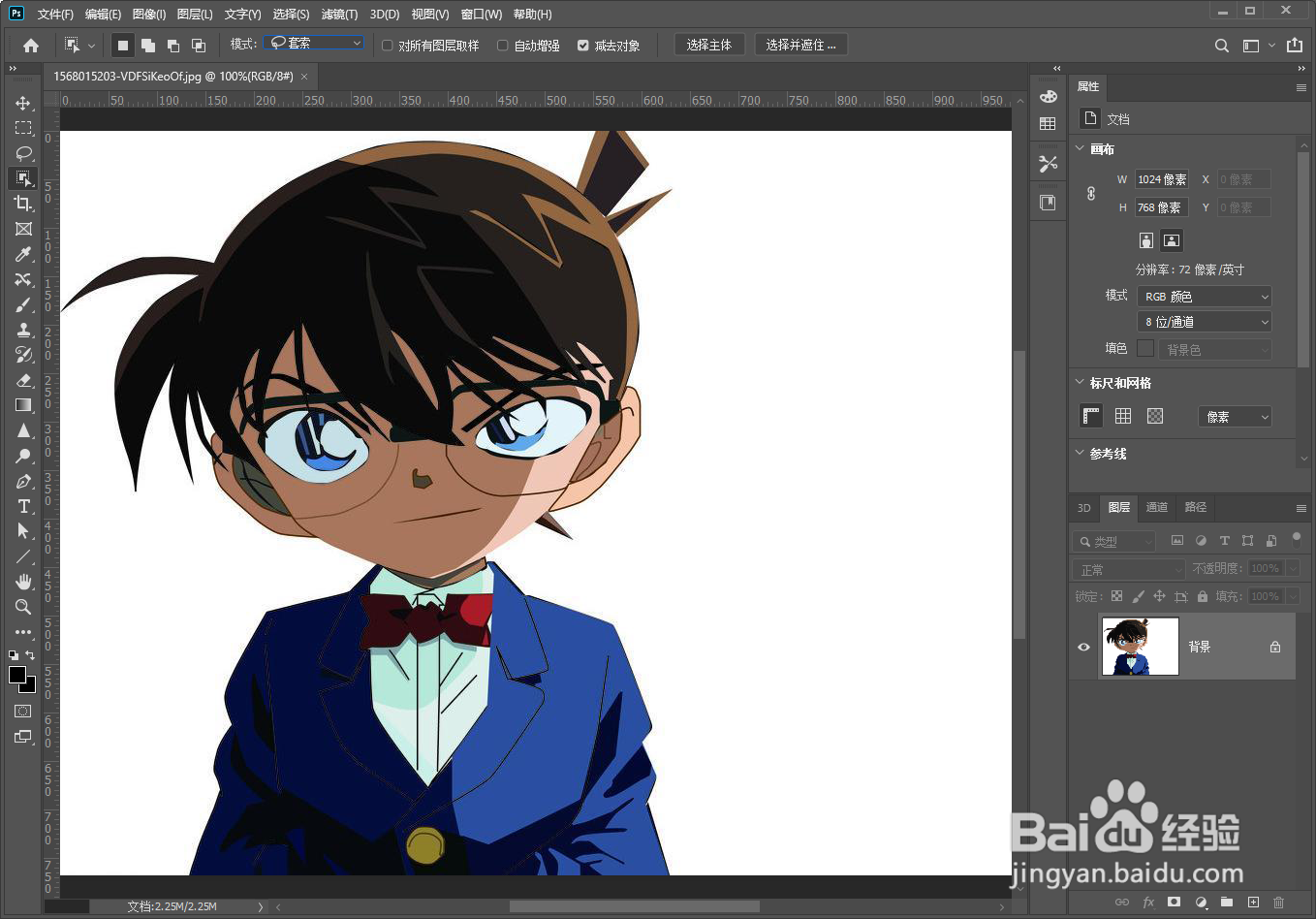This screenshot has height=919, width=1316.
Task: Set canvas to landscape orientation button
Action: pyautogui.click(x=1172, y=240)
